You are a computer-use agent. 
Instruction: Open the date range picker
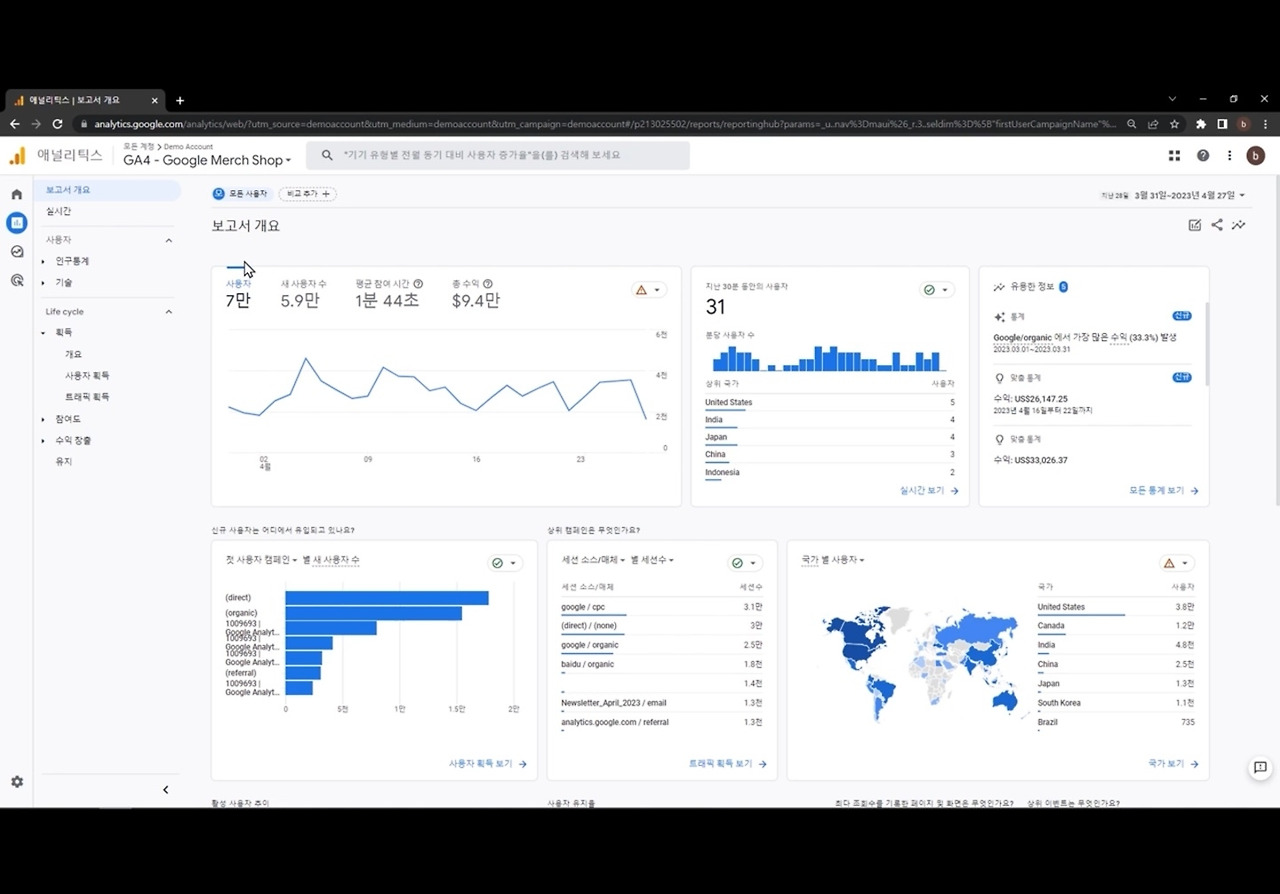[1173, 195]
